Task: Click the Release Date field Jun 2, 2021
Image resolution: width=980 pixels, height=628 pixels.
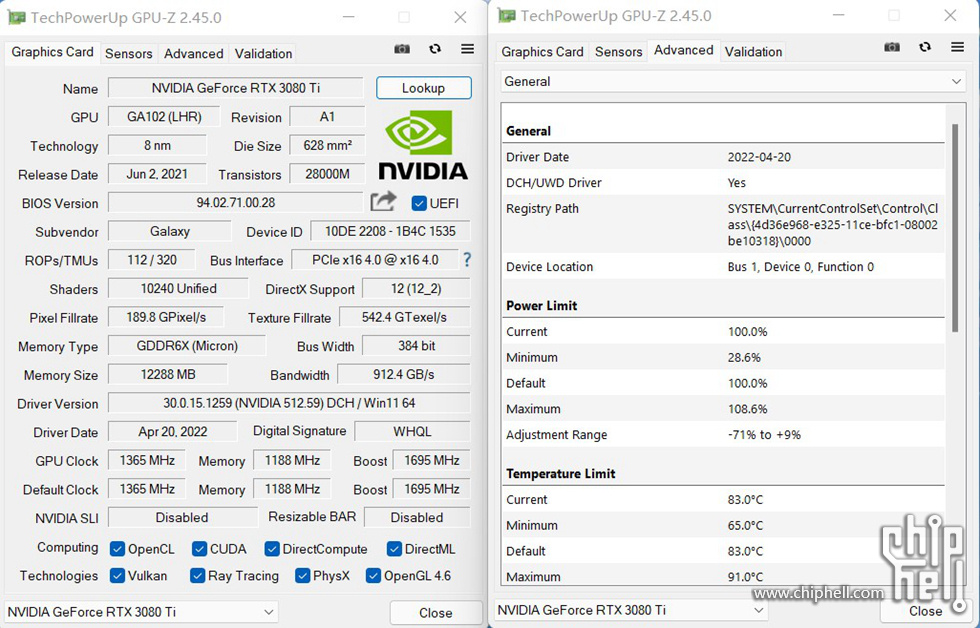Action: coord(157,174)
